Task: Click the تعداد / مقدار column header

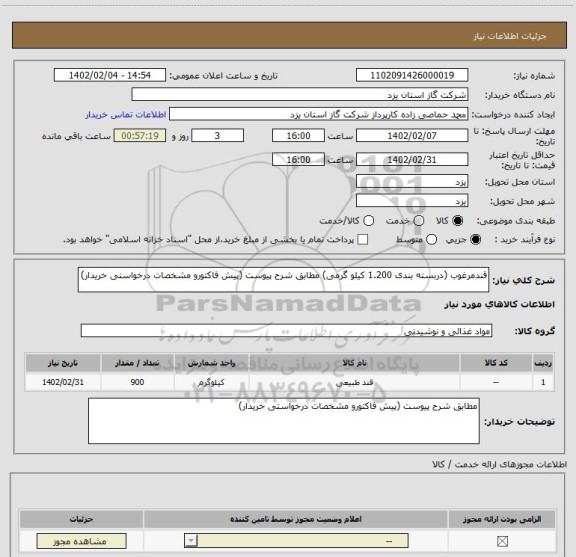Action: pyautogui.click(x=137, y=363)
